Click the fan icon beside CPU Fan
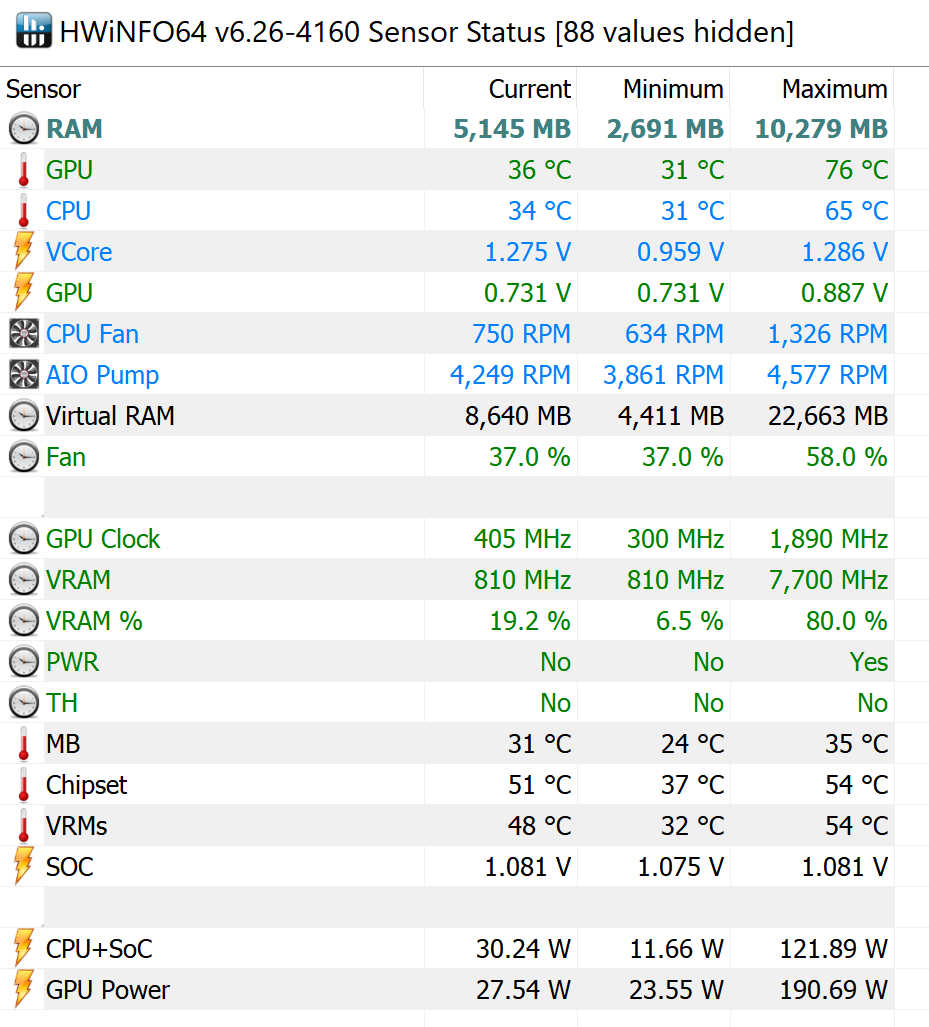Image resolution: width=929 pixels, height=1027 pixels. coord(24,334)
